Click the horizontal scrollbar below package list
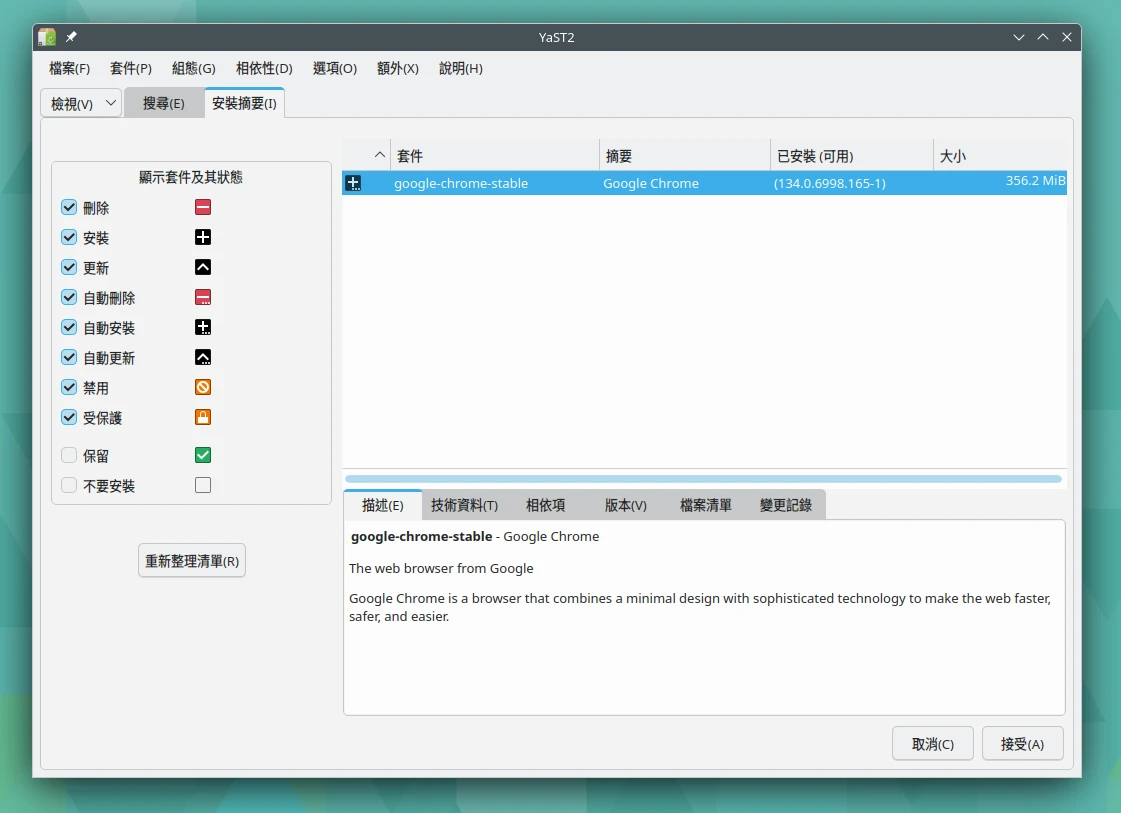This screenshot has height=813, width=1121. pyautogui.click(x=703, y=479)
